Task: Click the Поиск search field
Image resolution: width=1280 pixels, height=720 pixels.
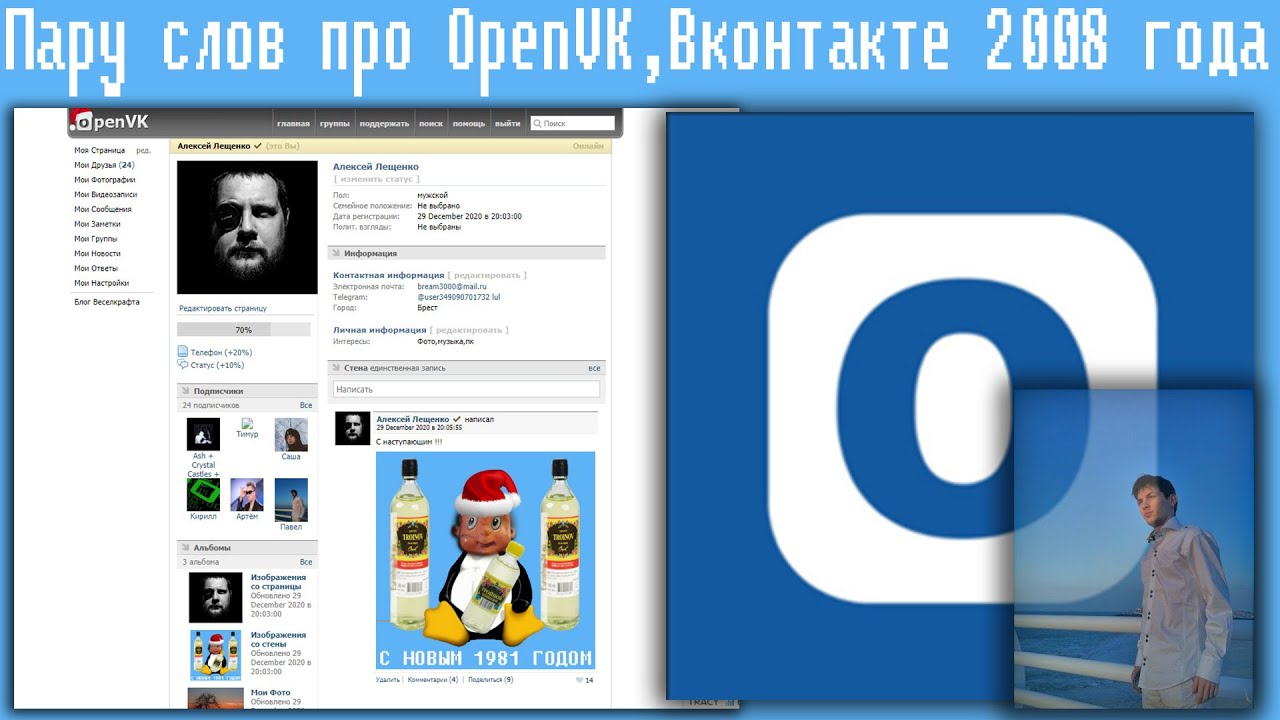Action: pos(572,124)
